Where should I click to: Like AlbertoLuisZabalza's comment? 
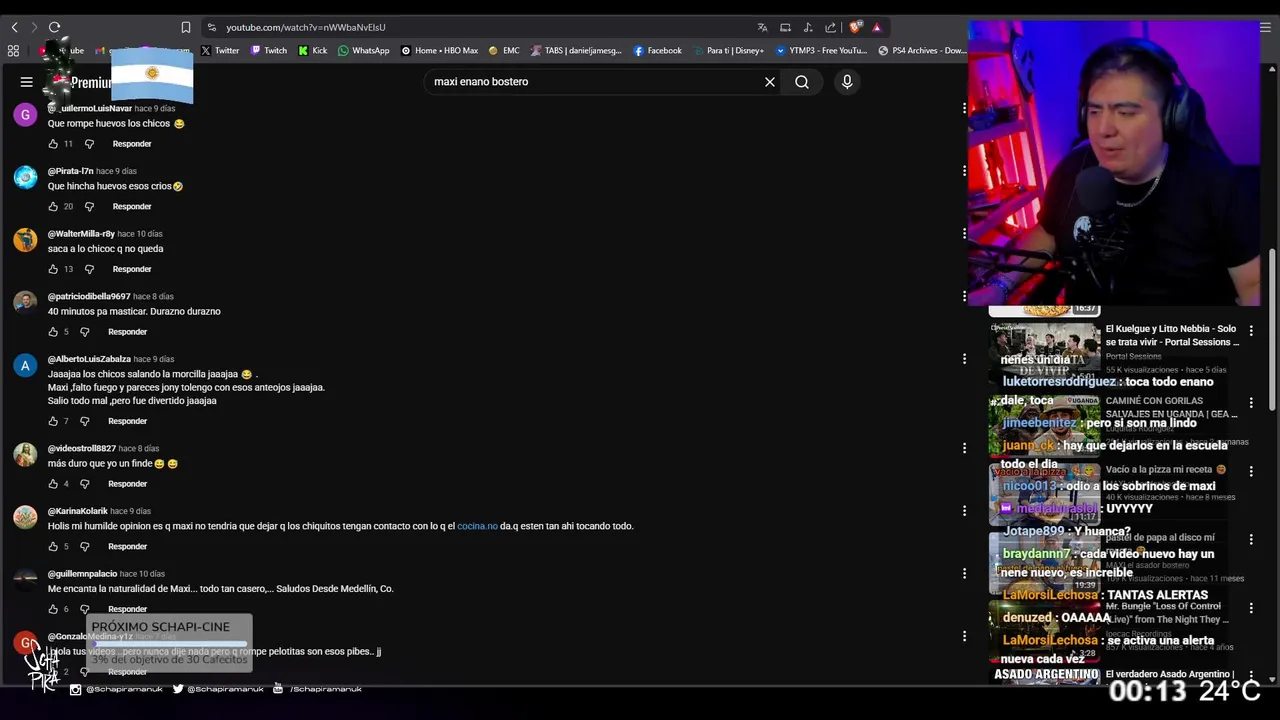tap(53, 421)
